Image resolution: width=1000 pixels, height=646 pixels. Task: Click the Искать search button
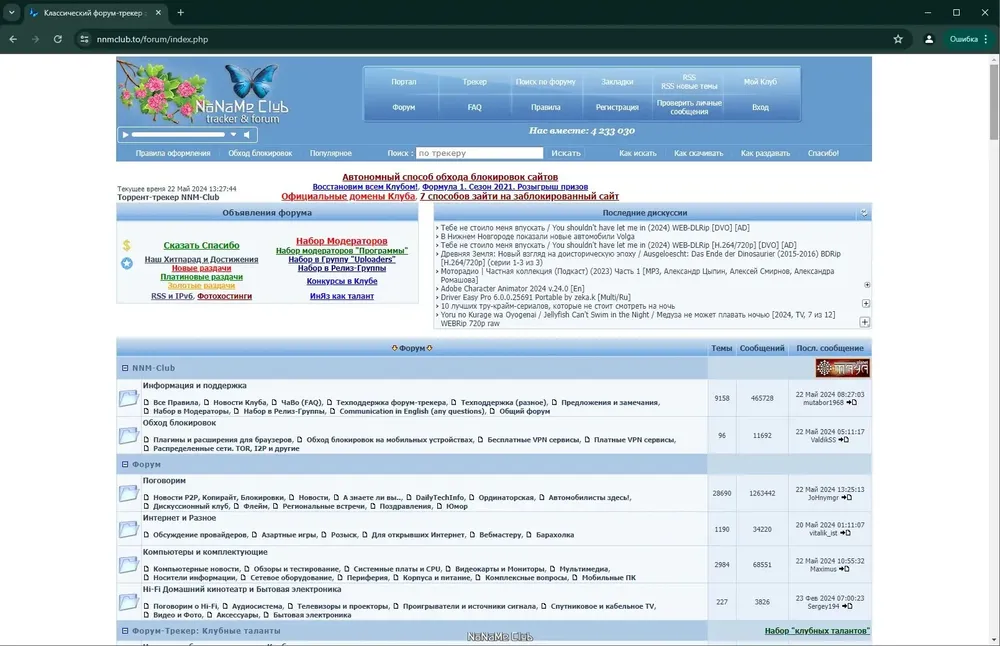566,153
